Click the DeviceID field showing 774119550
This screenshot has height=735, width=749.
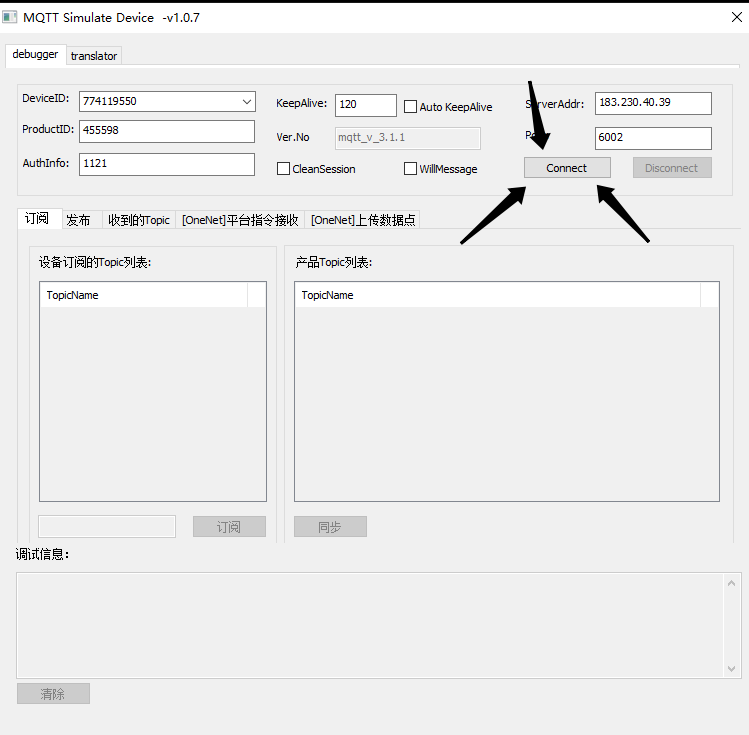click(x=167, y=102)
